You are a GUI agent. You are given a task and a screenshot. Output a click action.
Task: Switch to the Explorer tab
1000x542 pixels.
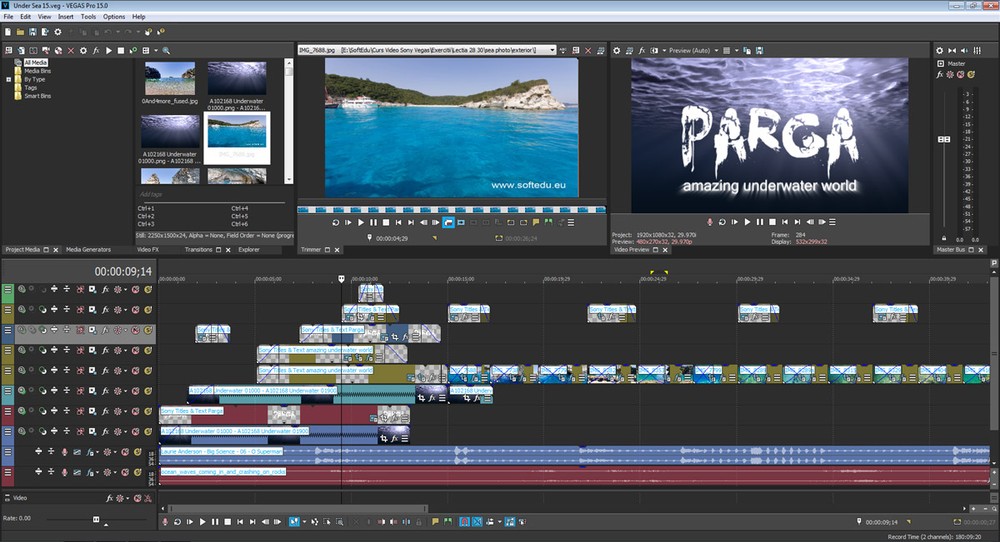249,250
